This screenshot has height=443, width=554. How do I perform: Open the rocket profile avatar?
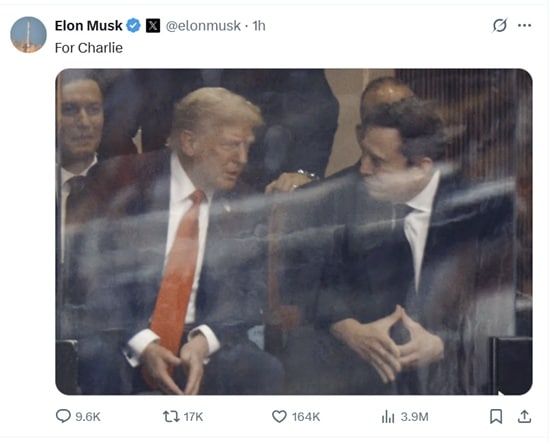pyautogui.click(x=28, y=35)
